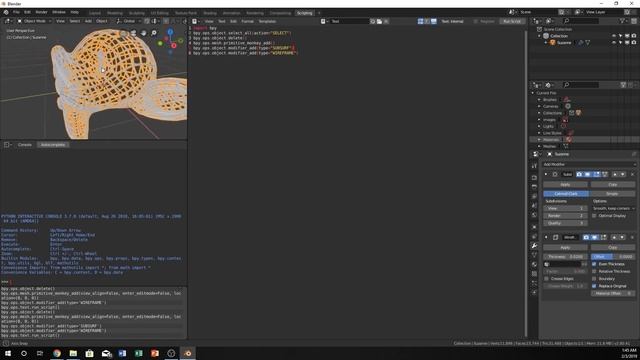Open the text editor Templates menu

267,21
